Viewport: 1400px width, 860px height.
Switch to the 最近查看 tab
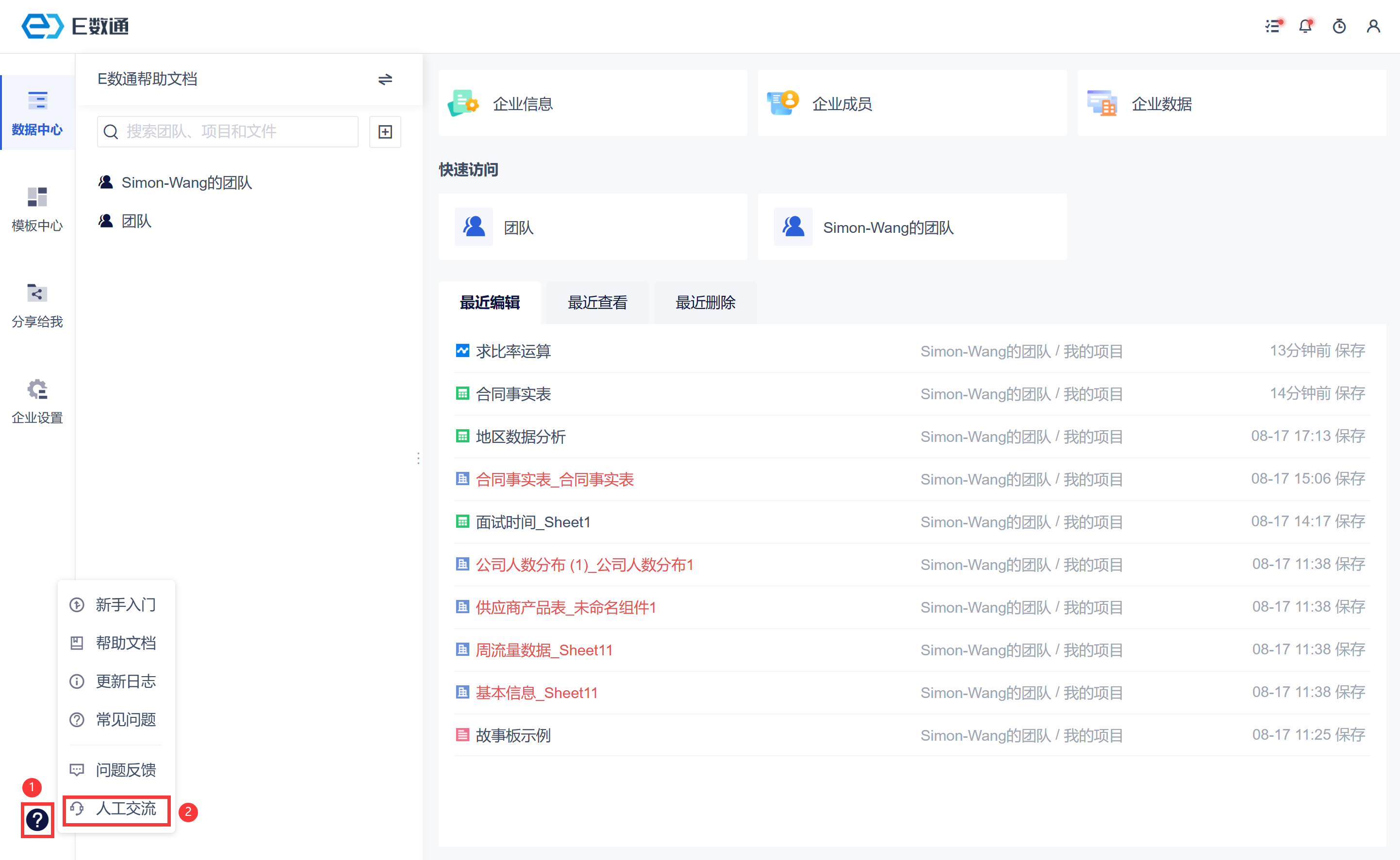pyautogui.click(x=597, y=303)
